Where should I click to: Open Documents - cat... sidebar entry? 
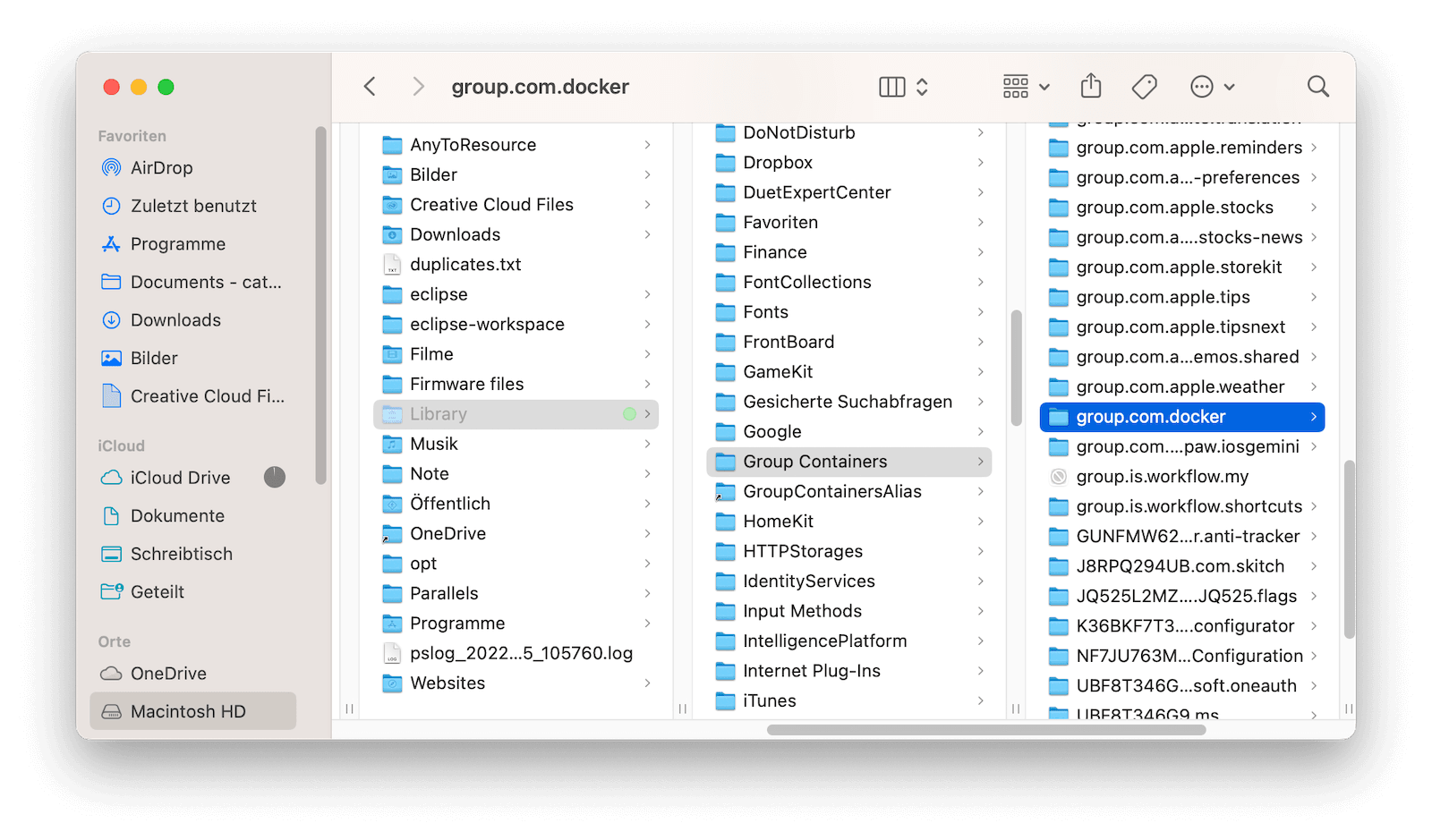click(193, 282)
